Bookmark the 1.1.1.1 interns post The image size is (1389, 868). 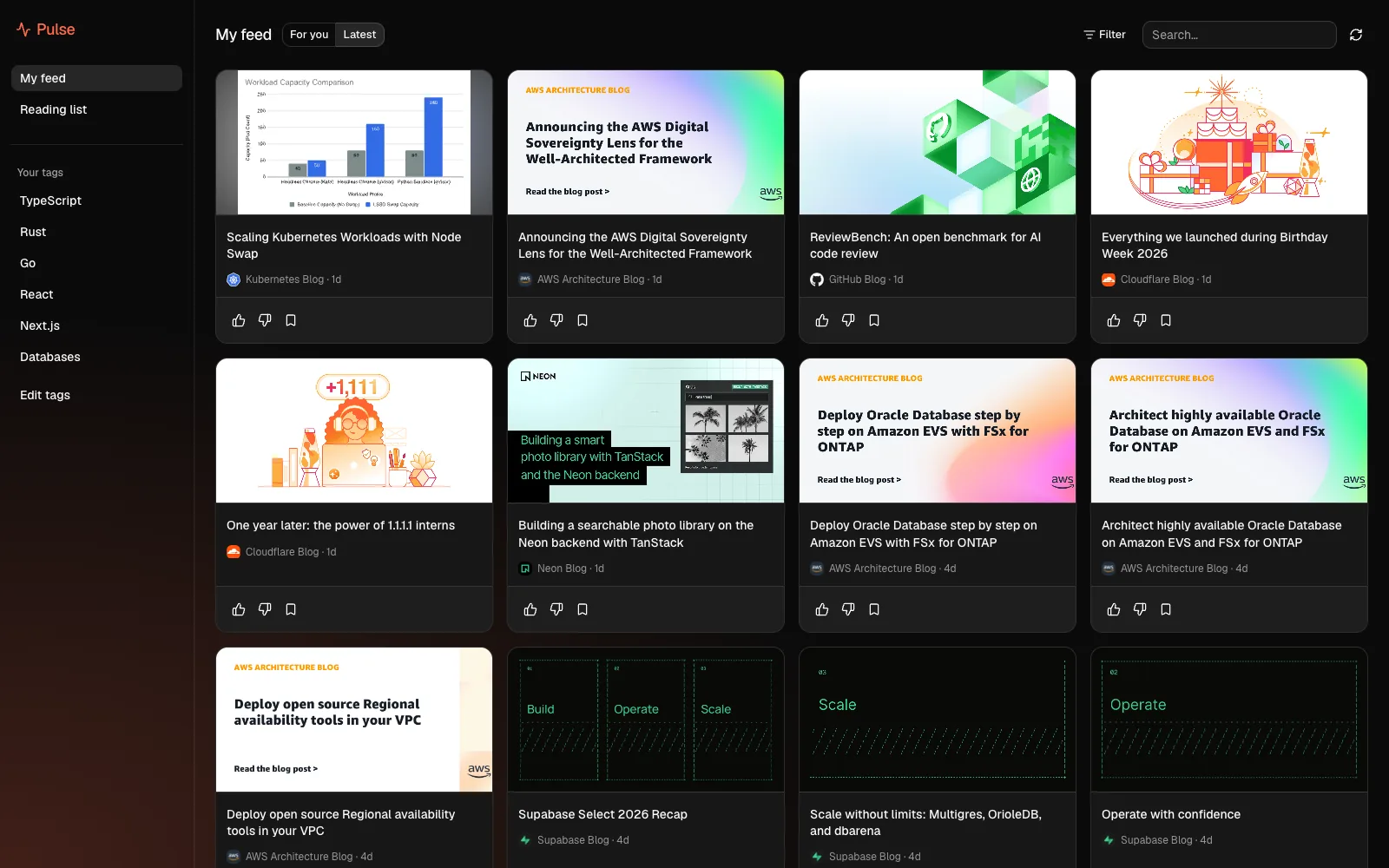[x=291, y=609]
